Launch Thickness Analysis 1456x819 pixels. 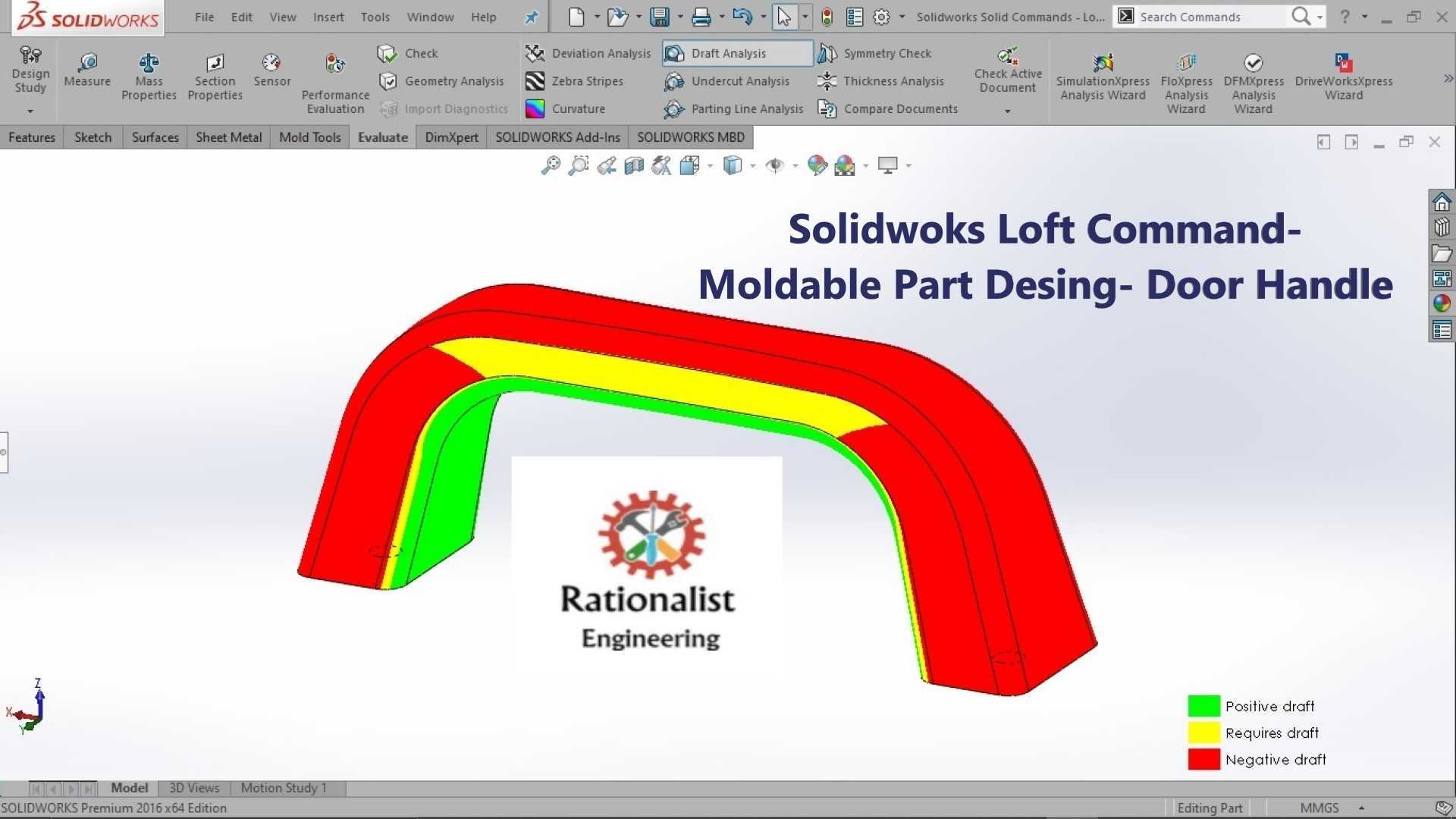[880, 81]
